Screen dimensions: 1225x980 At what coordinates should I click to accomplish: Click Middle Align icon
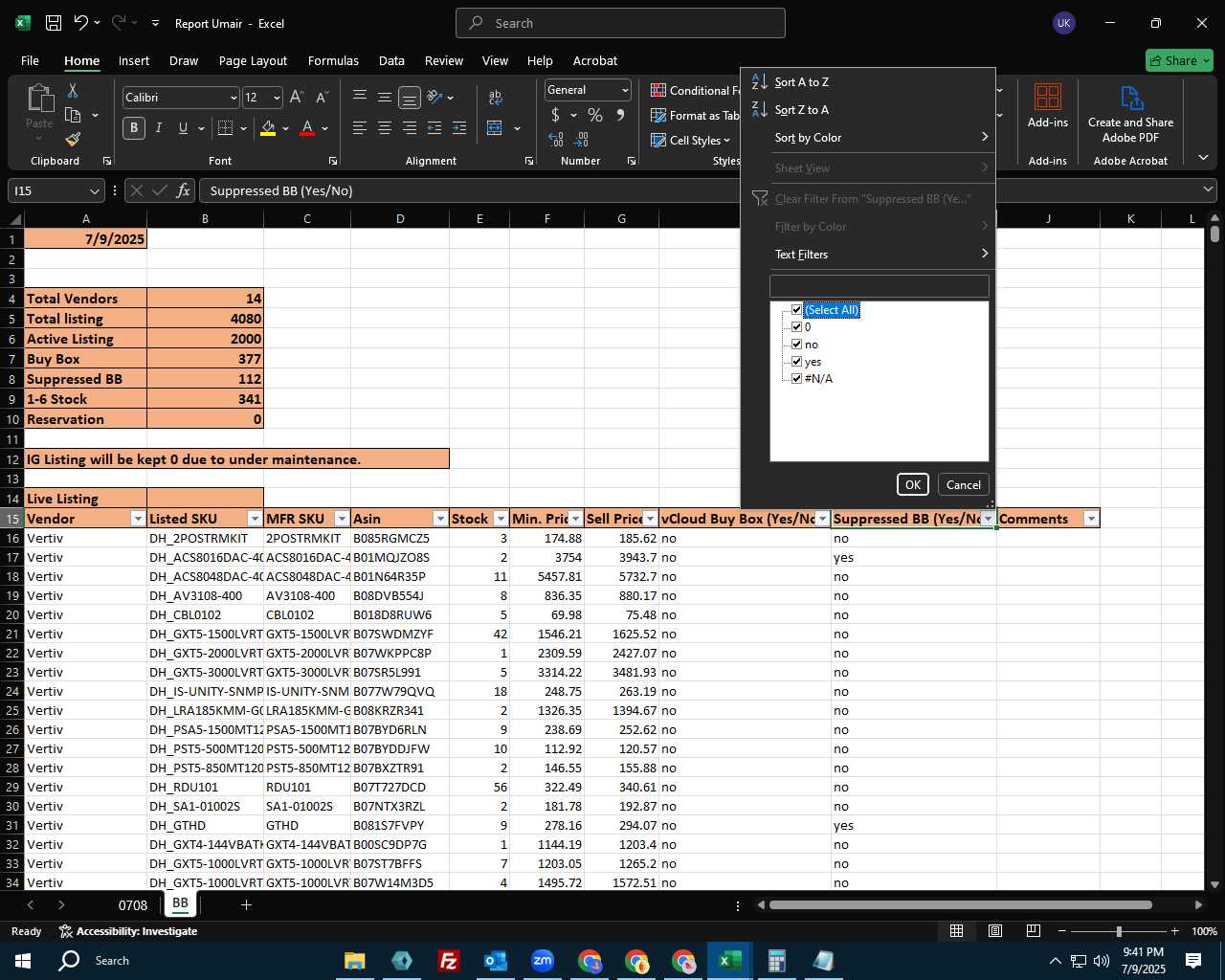[385, 97]
